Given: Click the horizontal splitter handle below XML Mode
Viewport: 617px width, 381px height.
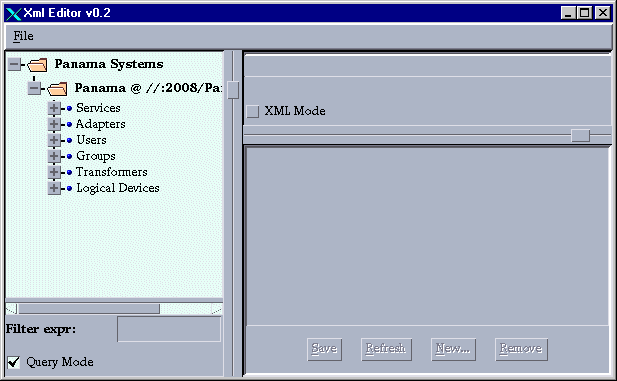Looking at the screenshot, I should pyautogui.click(x=580, y=135).
